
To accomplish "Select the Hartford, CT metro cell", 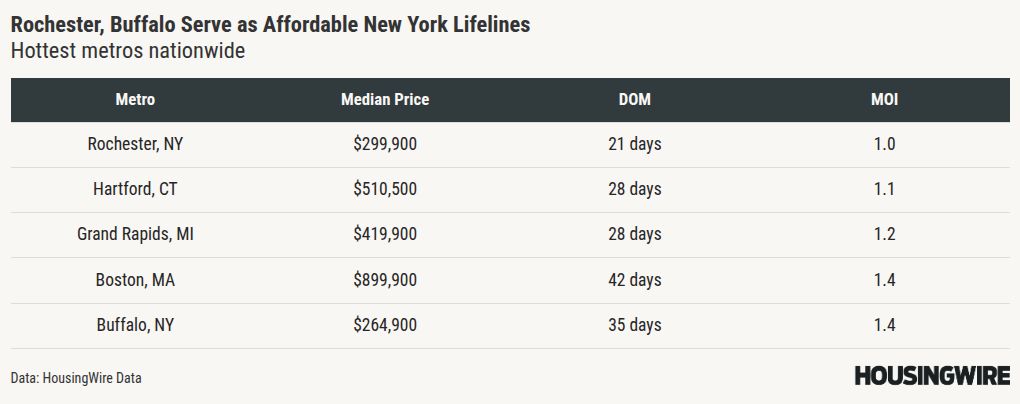I will tap(135, 189).
